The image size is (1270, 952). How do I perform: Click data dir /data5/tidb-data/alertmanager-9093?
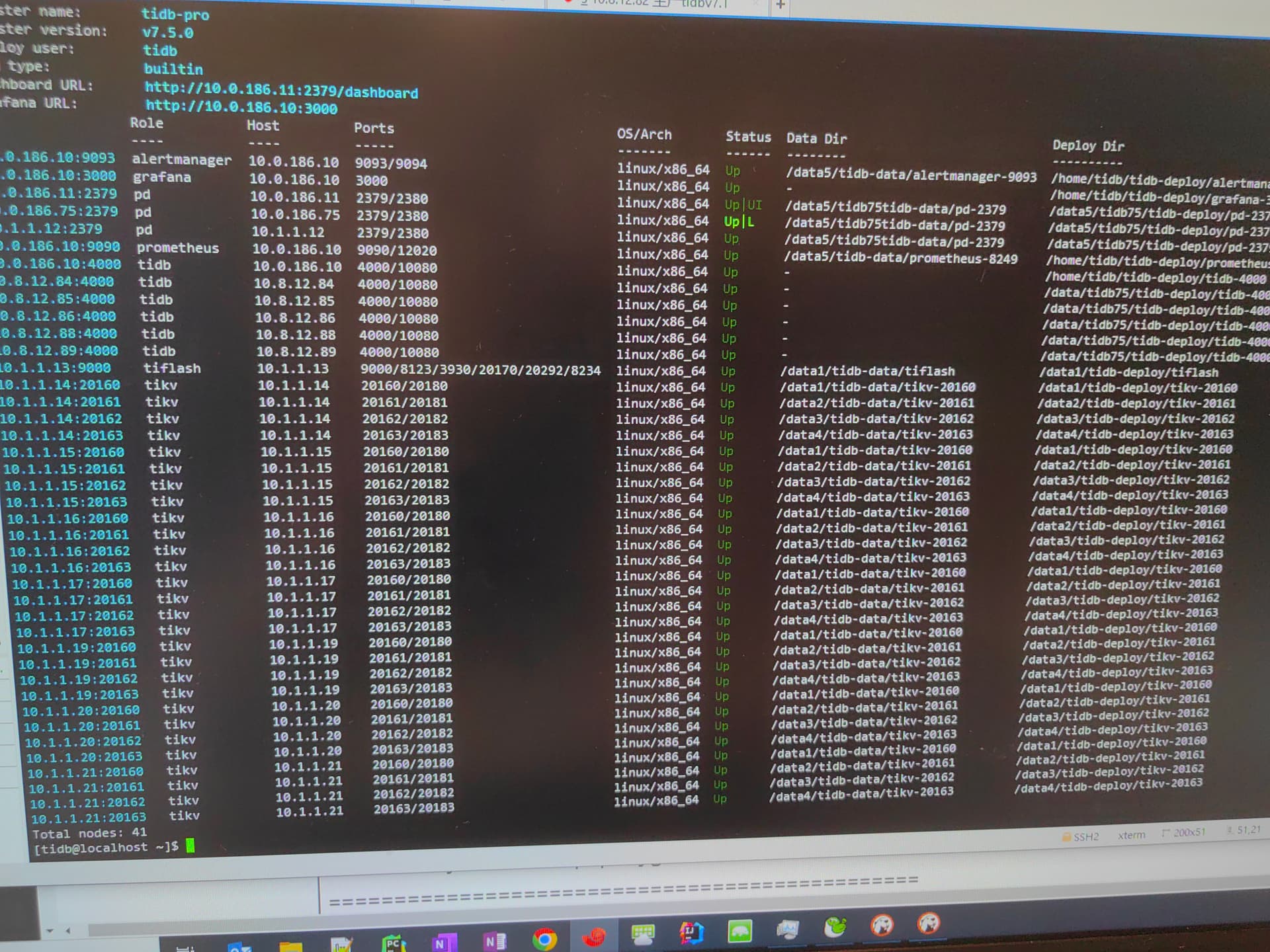(911, 175)
